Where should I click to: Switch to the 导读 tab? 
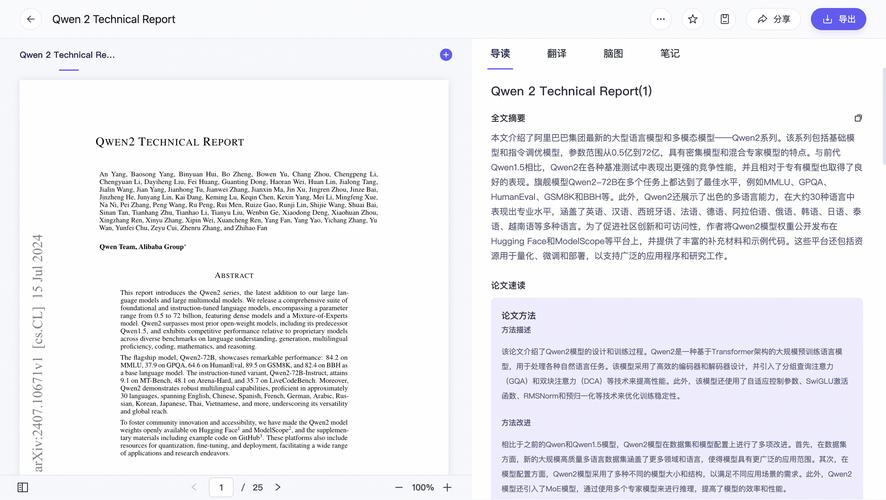(x=500, y=54)
